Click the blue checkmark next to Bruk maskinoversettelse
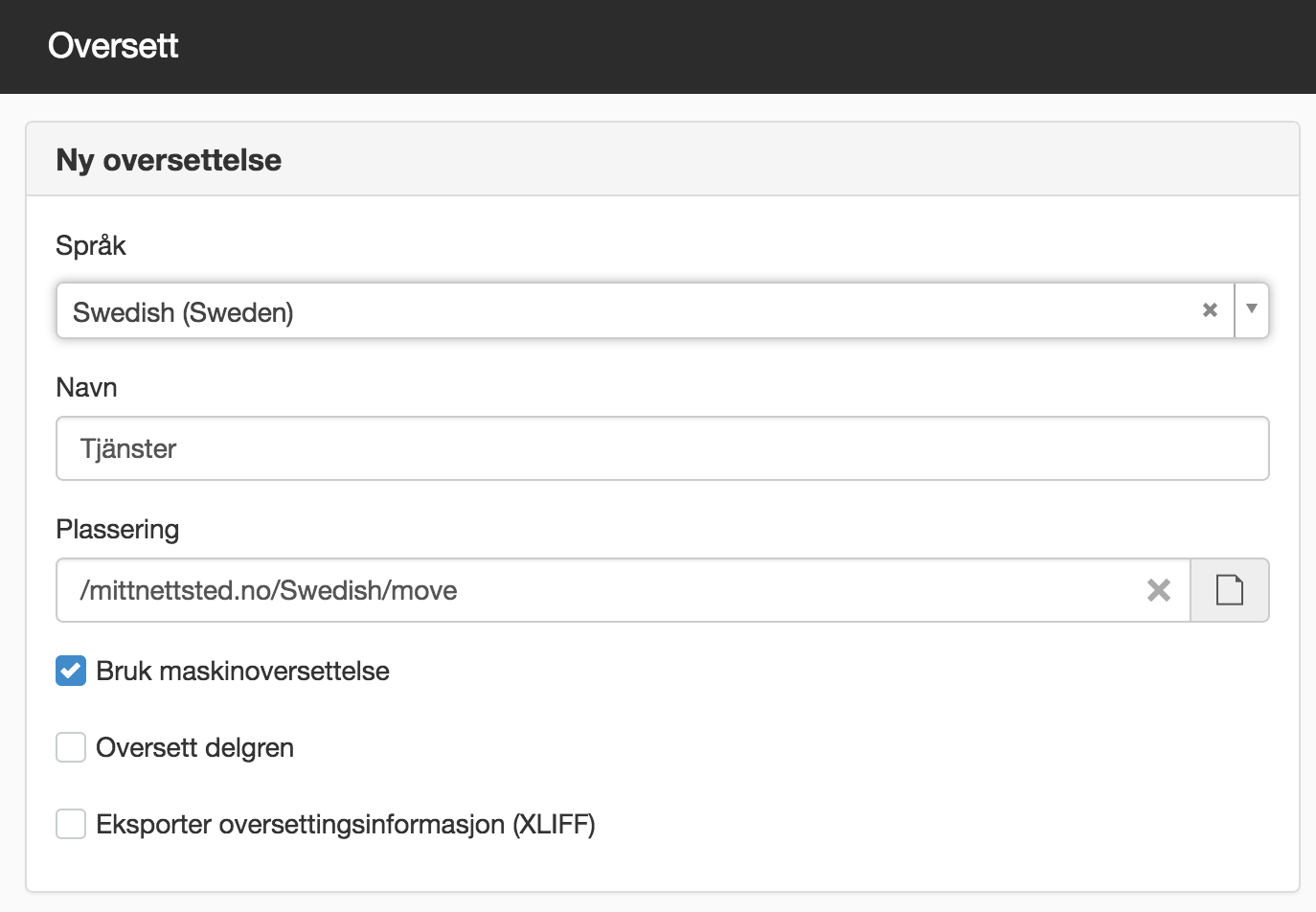 [x=71, y=671]
